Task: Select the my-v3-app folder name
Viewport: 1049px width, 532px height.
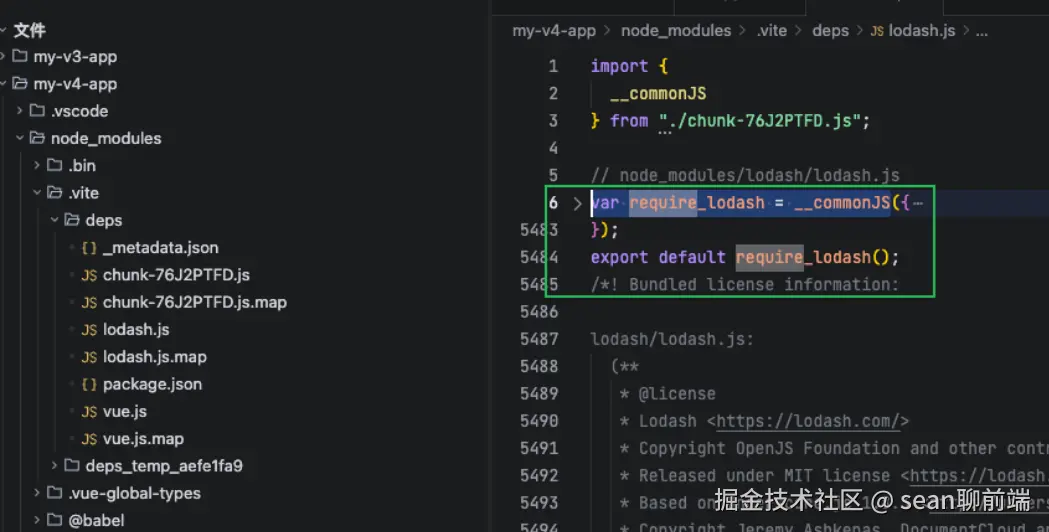Action: coord(75,57)
